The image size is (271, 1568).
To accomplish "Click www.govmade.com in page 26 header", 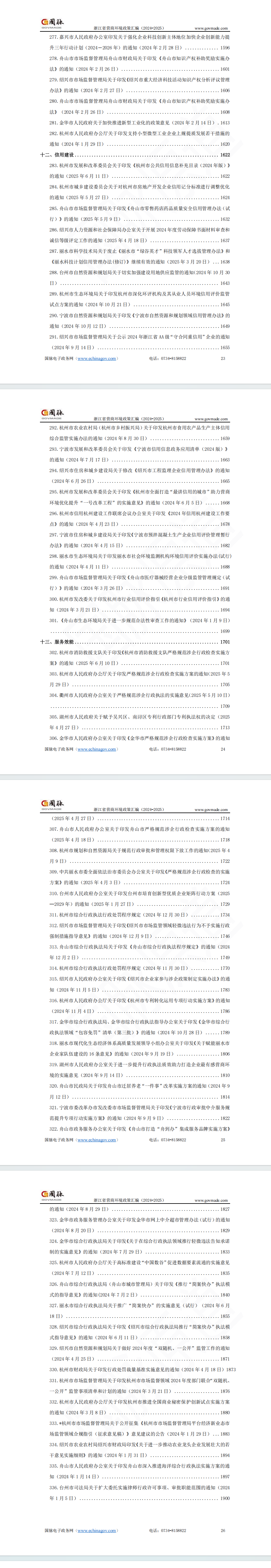I will click(x=211, y=1200).
